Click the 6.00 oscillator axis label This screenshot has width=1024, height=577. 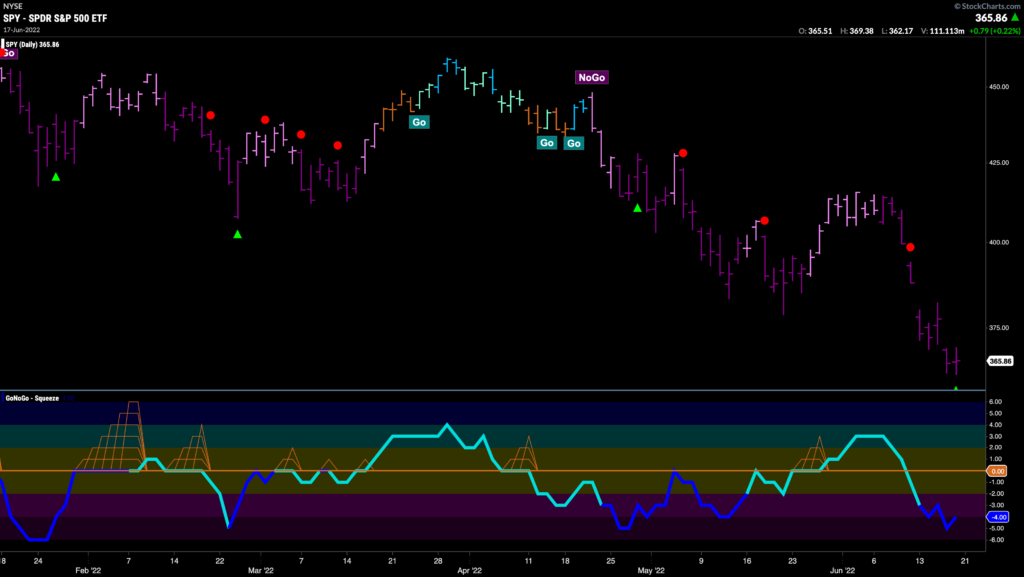(x=996, y=402)
